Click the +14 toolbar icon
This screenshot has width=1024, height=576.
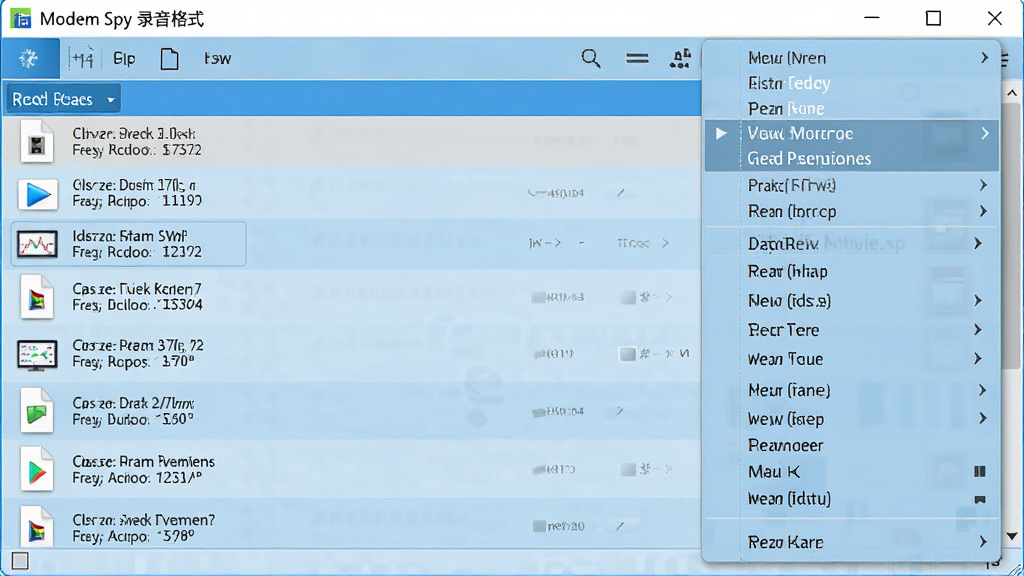[x=83, y=59]
